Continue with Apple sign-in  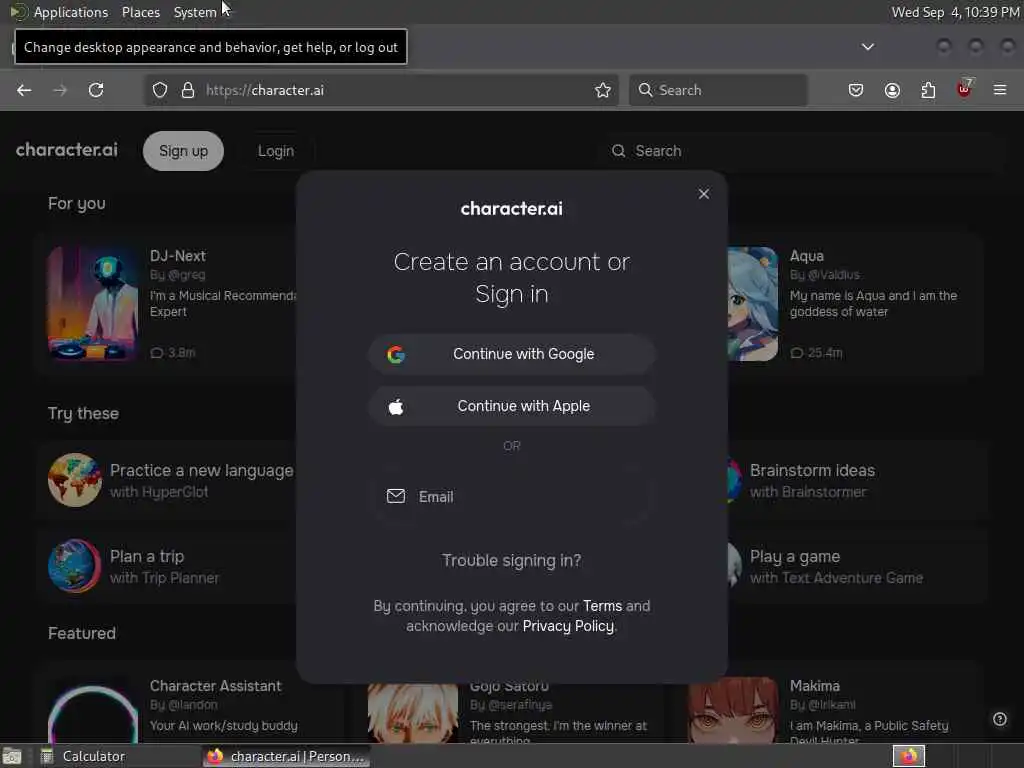pyautogui.click(x=512, y=406)
